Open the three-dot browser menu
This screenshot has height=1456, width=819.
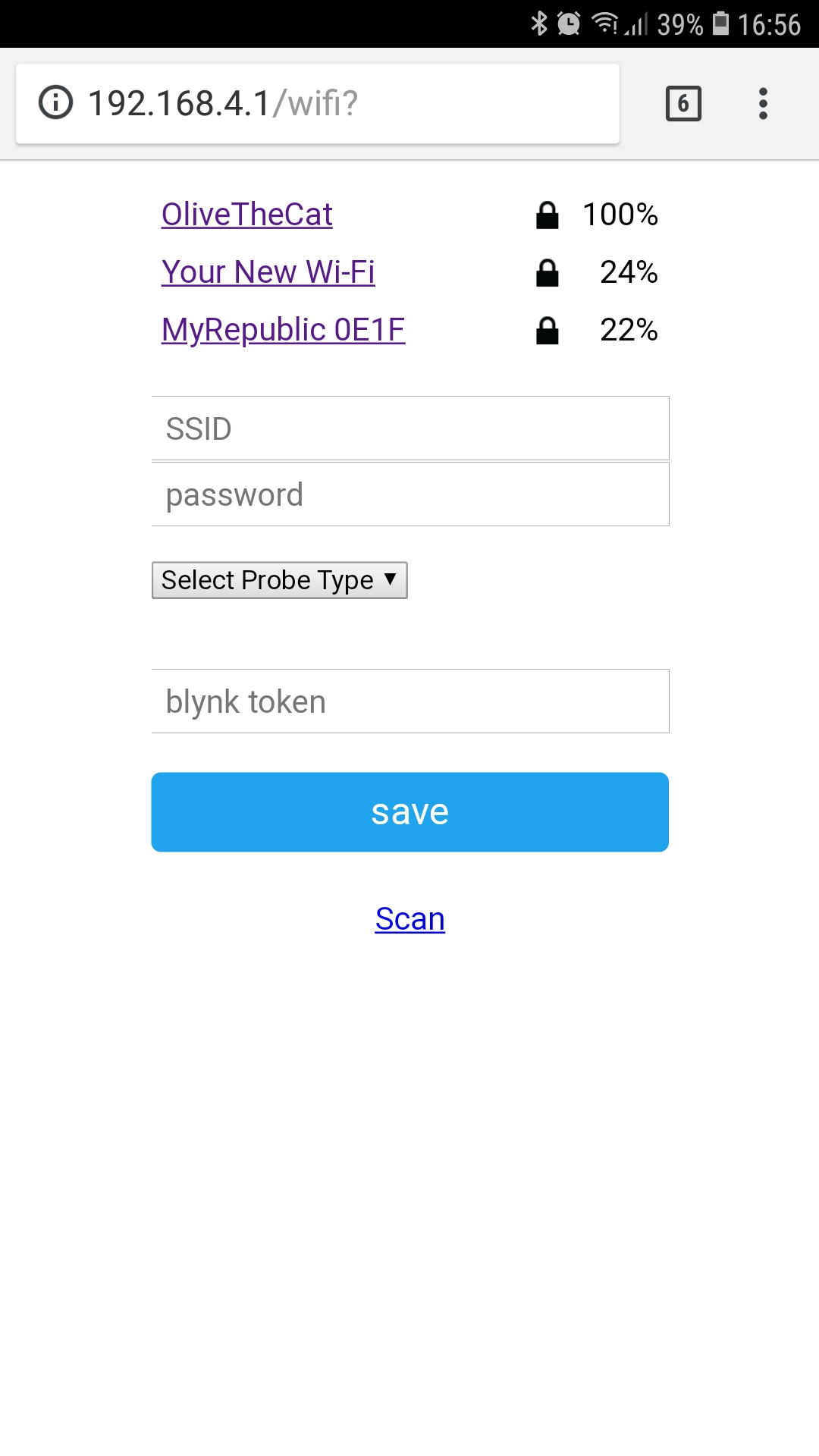click(x=763, y=104)
